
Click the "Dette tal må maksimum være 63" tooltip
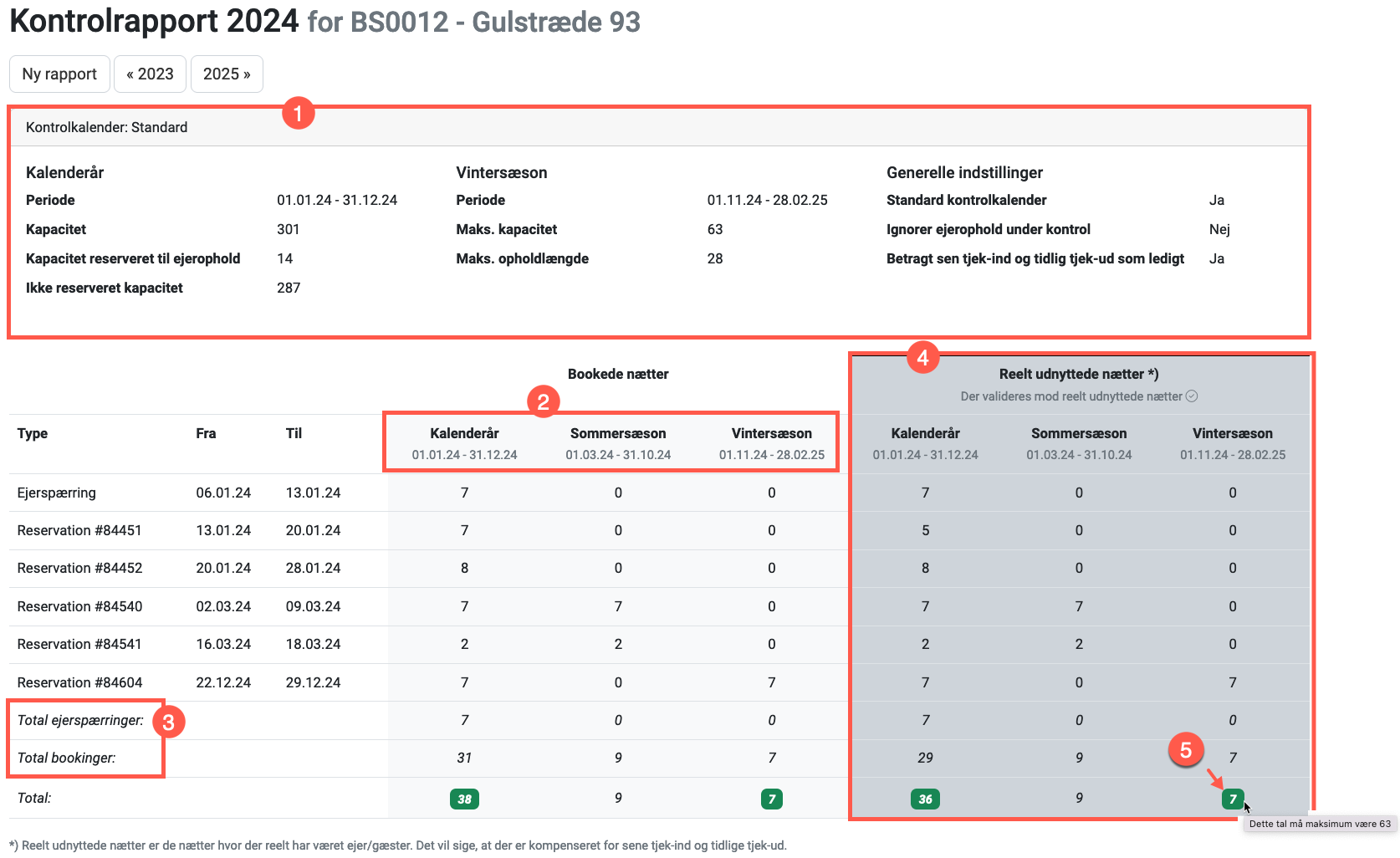pos(1319,824)
